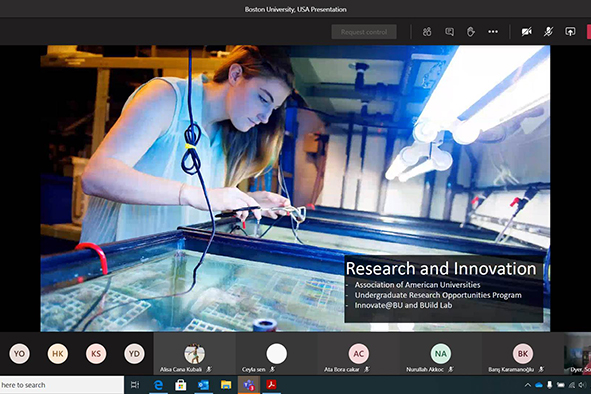Open the meeting chat conversation
Screen dimensions: 591x394
click(449, 32)
